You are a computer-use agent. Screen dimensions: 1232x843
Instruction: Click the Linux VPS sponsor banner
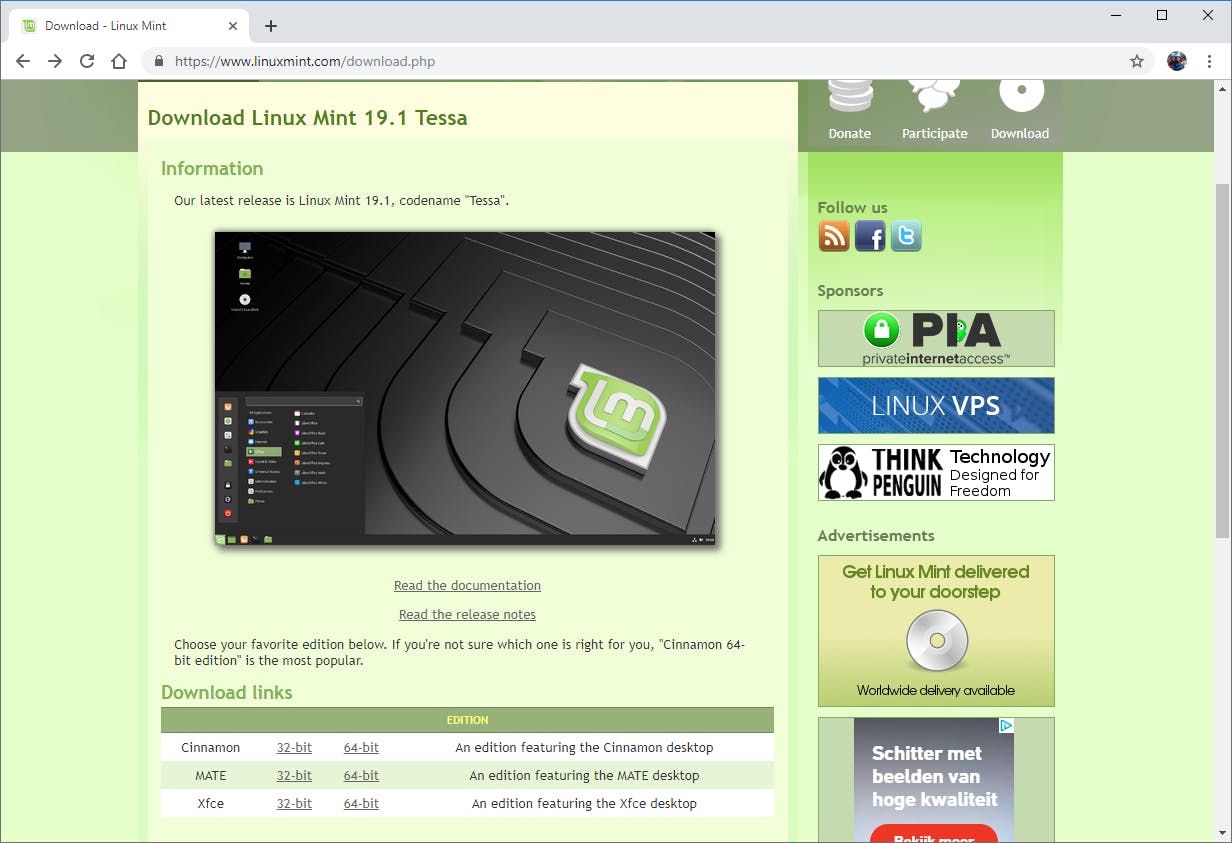[x=936, y=405]
